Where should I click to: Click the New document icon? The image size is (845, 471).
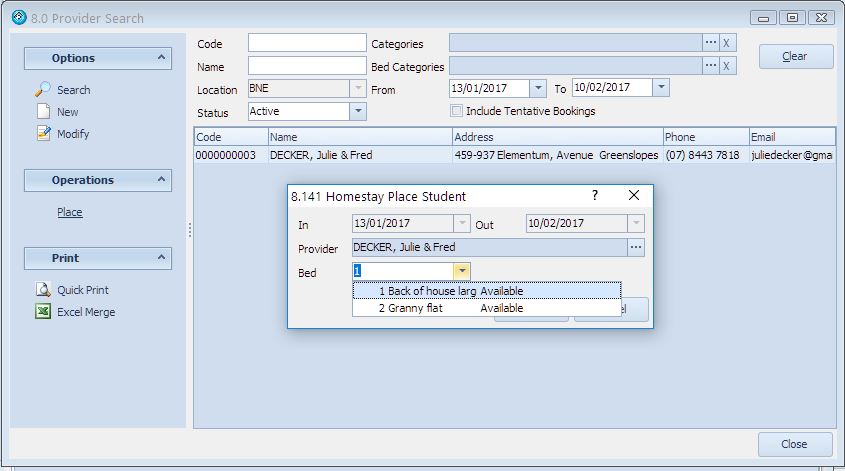pyautogui.click(x=43, y=111)
